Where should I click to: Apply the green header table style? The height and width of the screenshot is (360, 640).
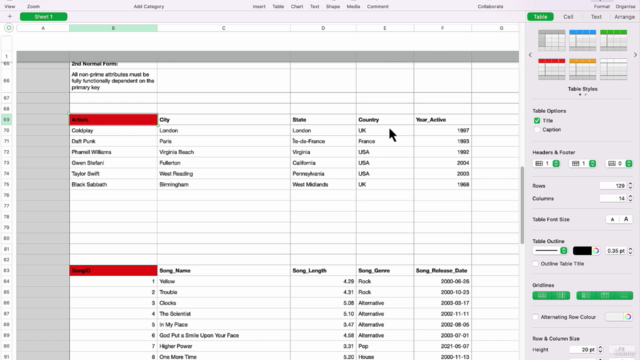[613, 40]
